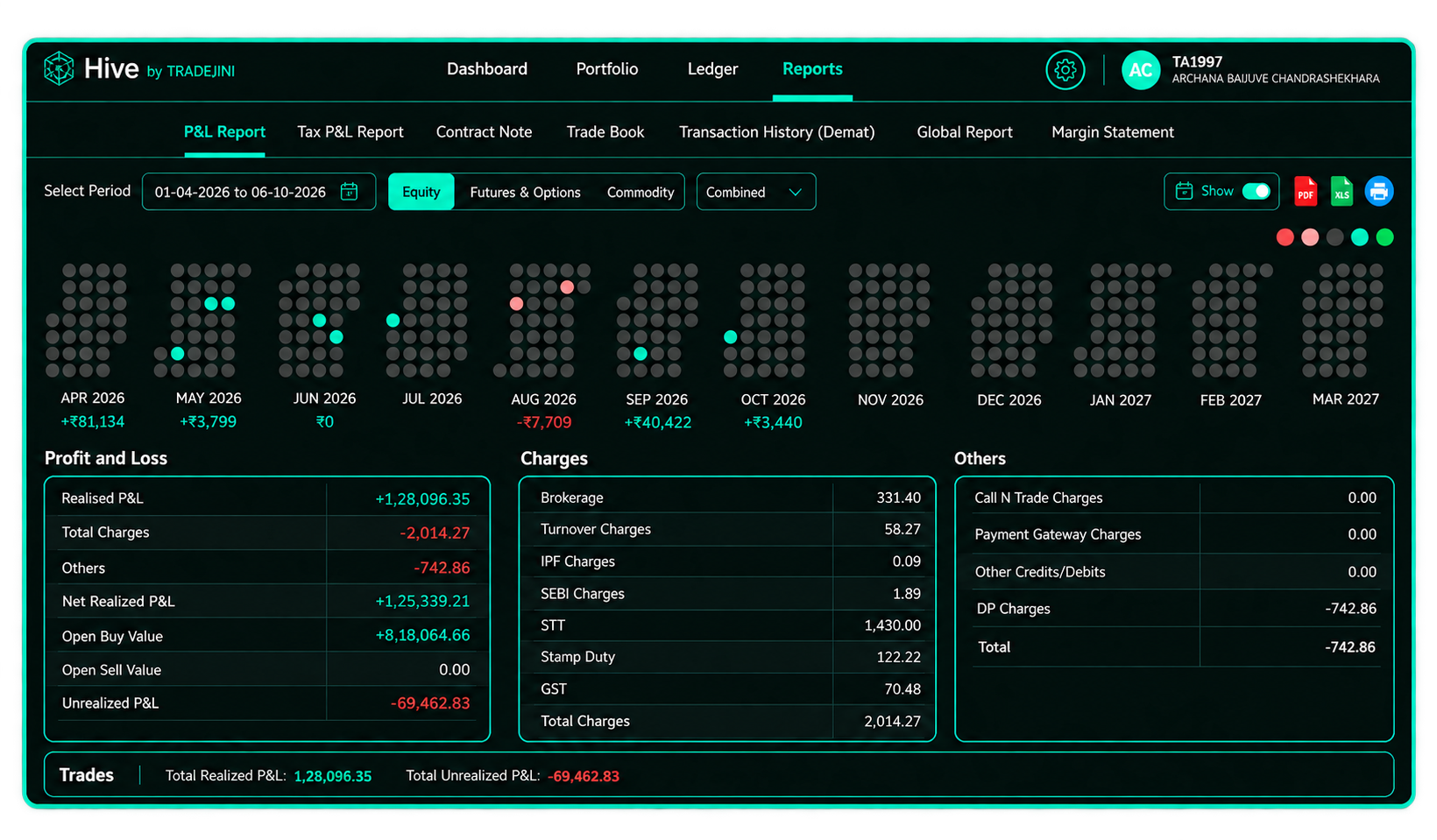Click the pink legend color dot
Screen dimensions: 1437x840
coord(1310,237)
